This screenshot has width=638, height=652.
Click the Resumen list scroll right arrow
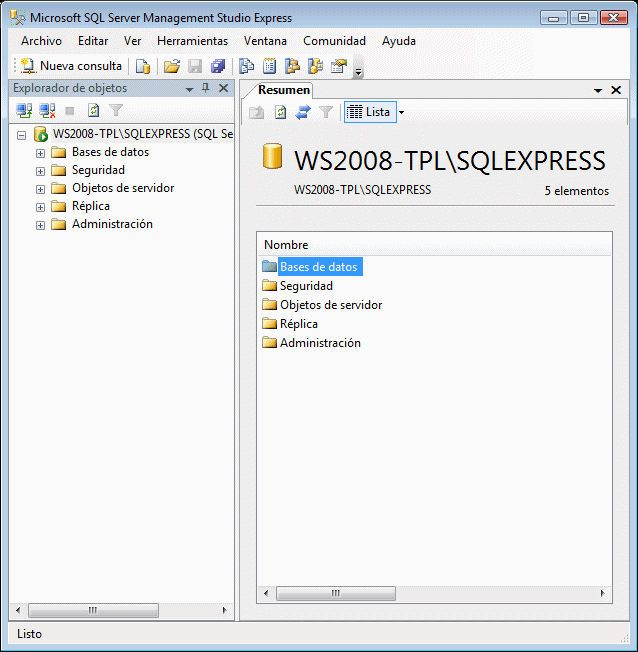[602, 593]
